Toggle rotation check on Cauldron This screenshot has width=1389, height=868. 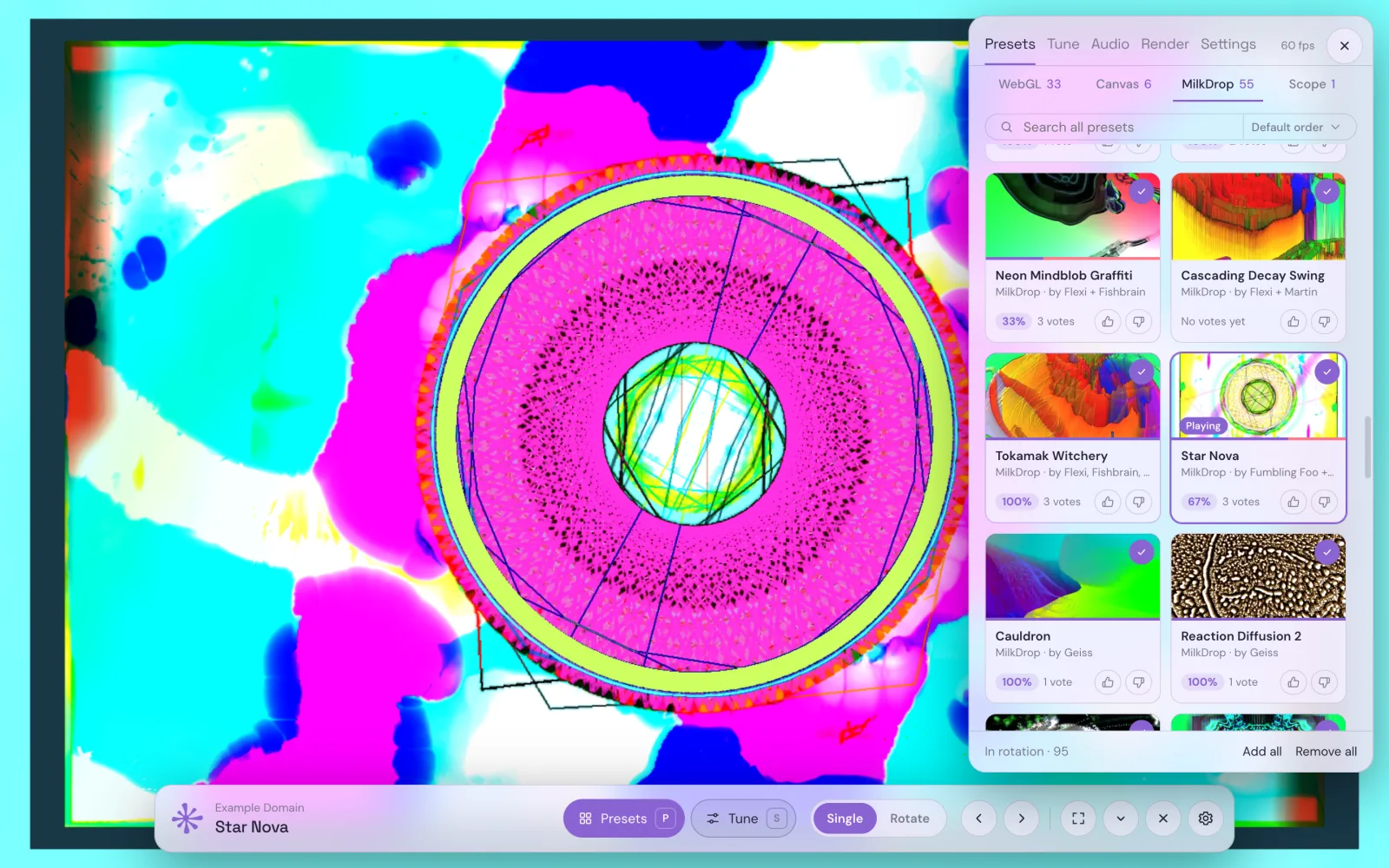tap(1142, 552)
